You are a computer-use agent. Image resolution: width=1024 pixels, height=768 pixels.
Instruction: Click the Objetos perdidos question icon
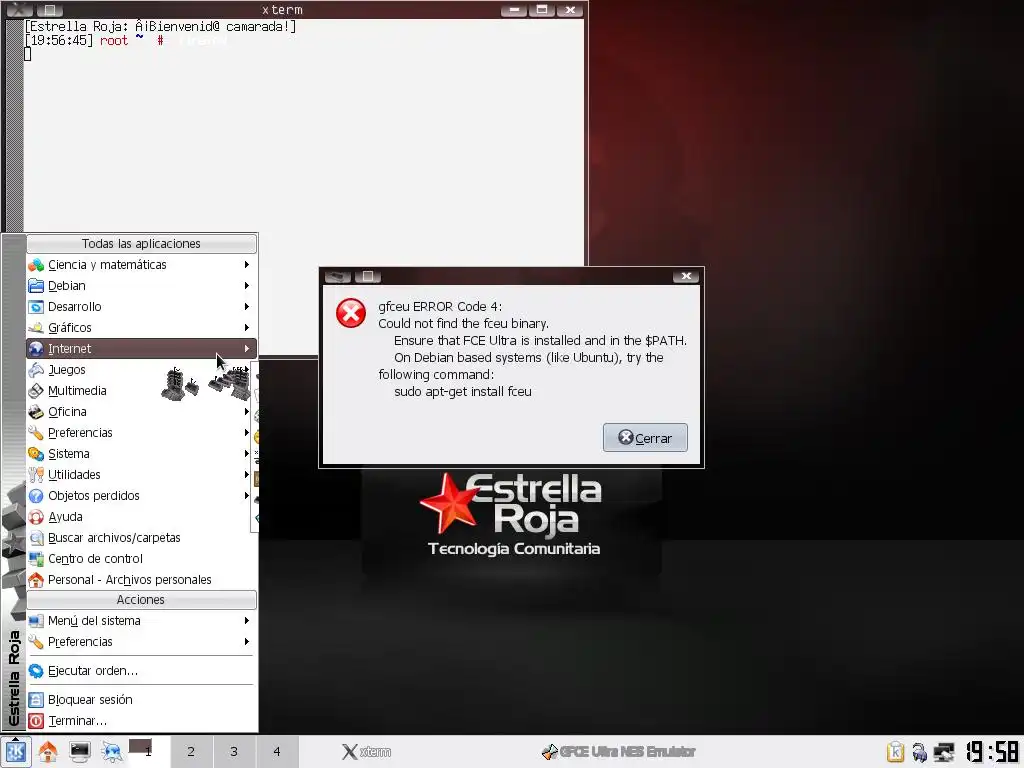tap(36, 496)
